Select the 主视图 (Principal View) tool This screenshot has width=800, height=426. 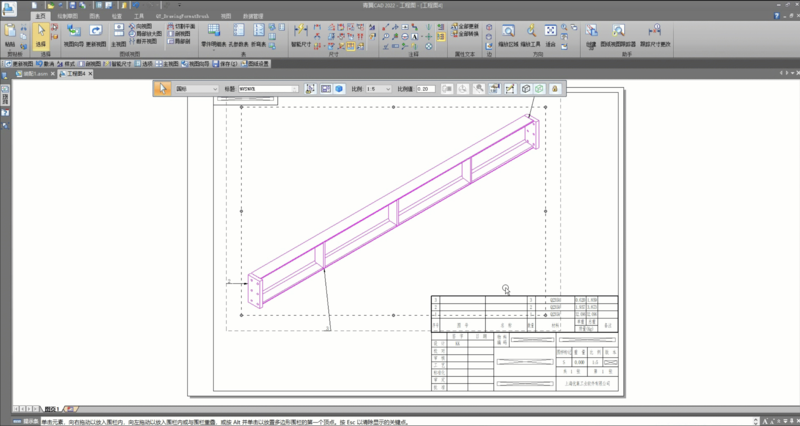pyautogui.click(x=119, y=37)
